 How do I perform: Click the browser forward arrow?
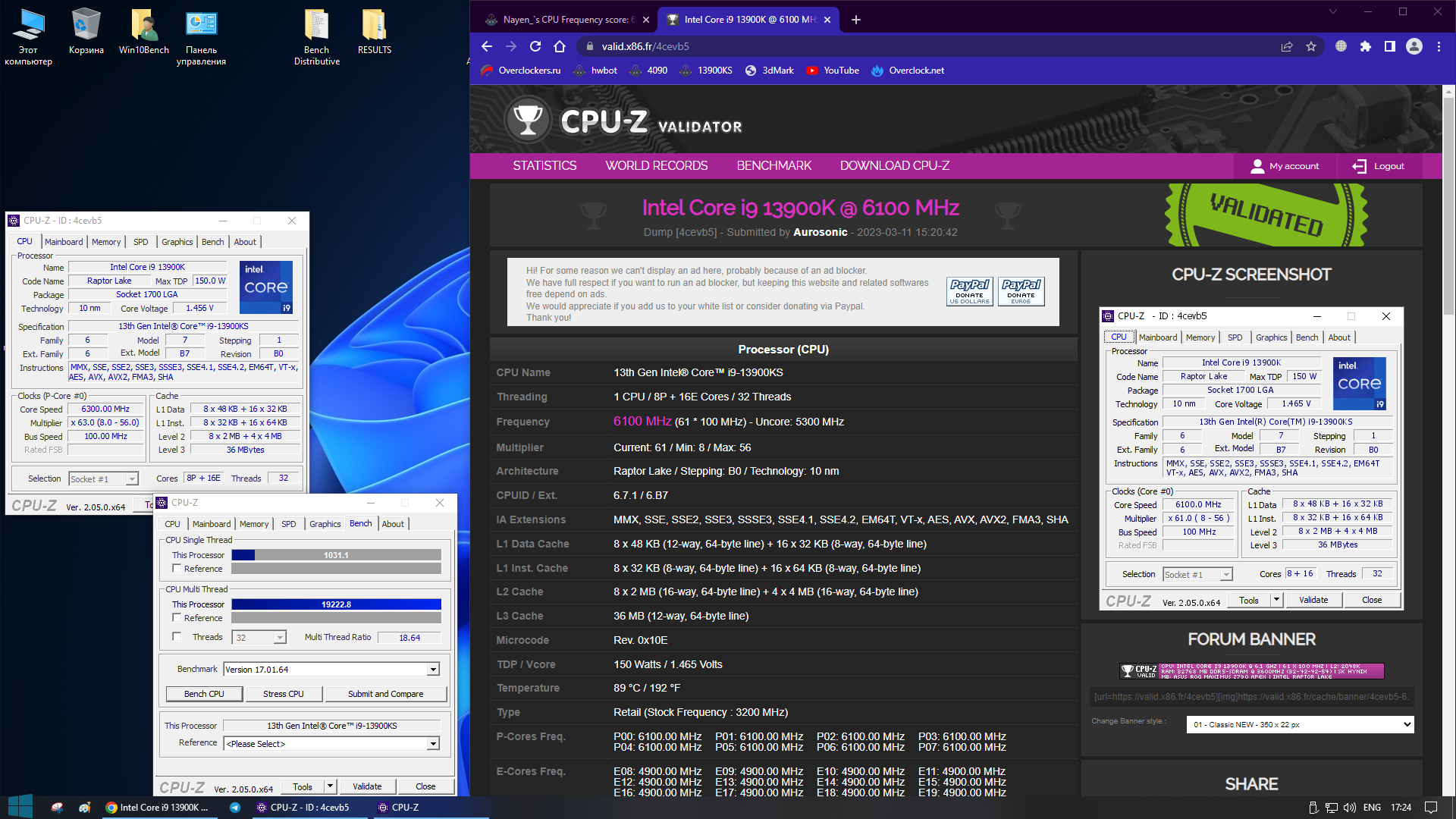coord(511,46)
